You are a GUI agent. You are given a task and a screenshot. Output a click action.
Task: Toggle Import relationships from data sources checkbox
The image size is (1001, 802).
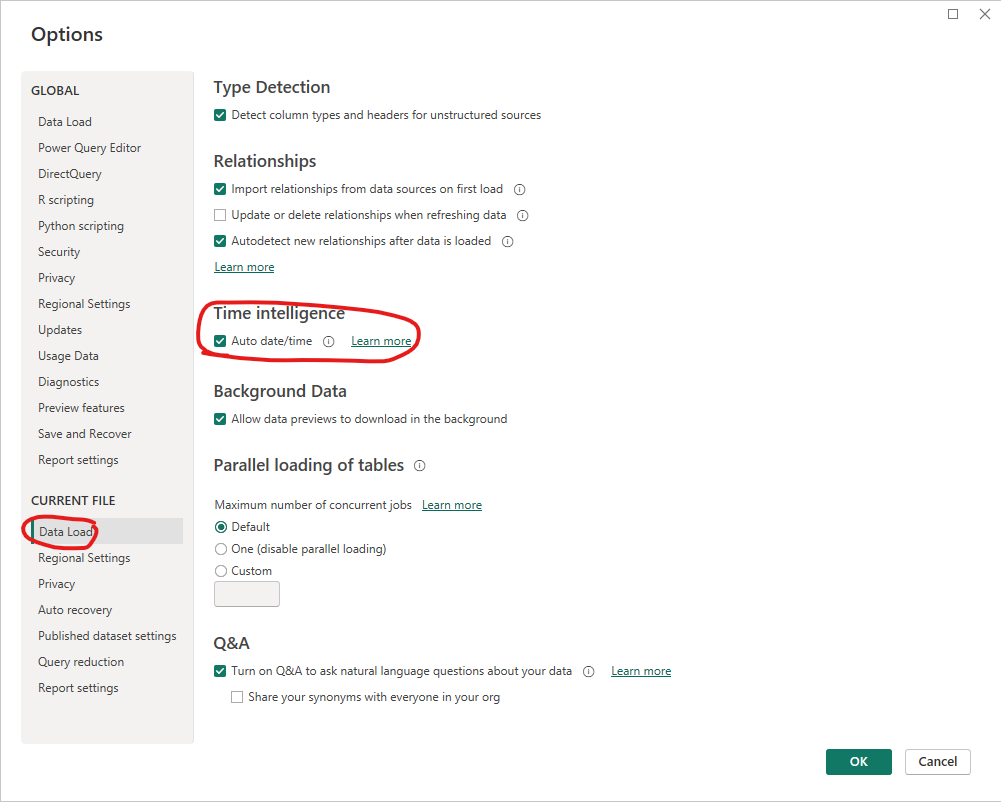click(220, 189)
